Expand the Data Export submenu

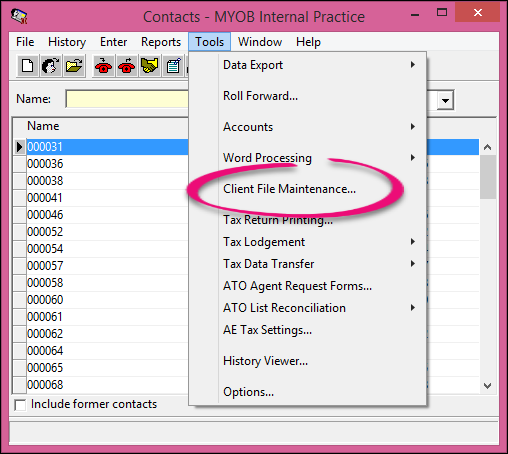(307, 65)
